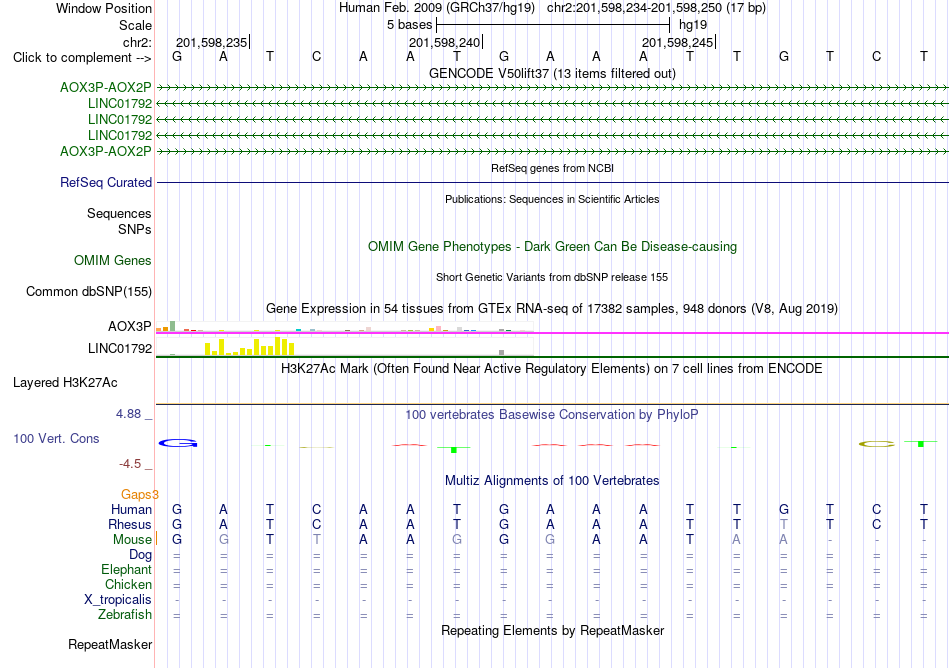950x668 pixels.
Task: Click the RepeatMasker track label
Action: [110, 644]
